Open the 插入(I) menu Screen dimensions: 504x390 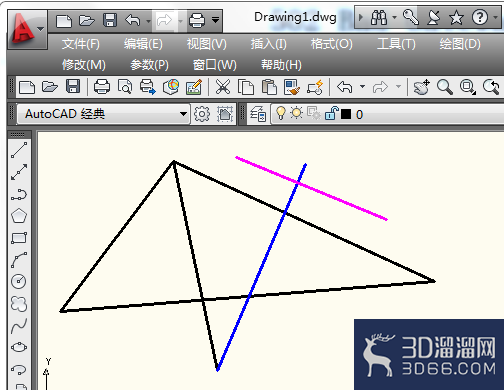(x=269, y=44)
